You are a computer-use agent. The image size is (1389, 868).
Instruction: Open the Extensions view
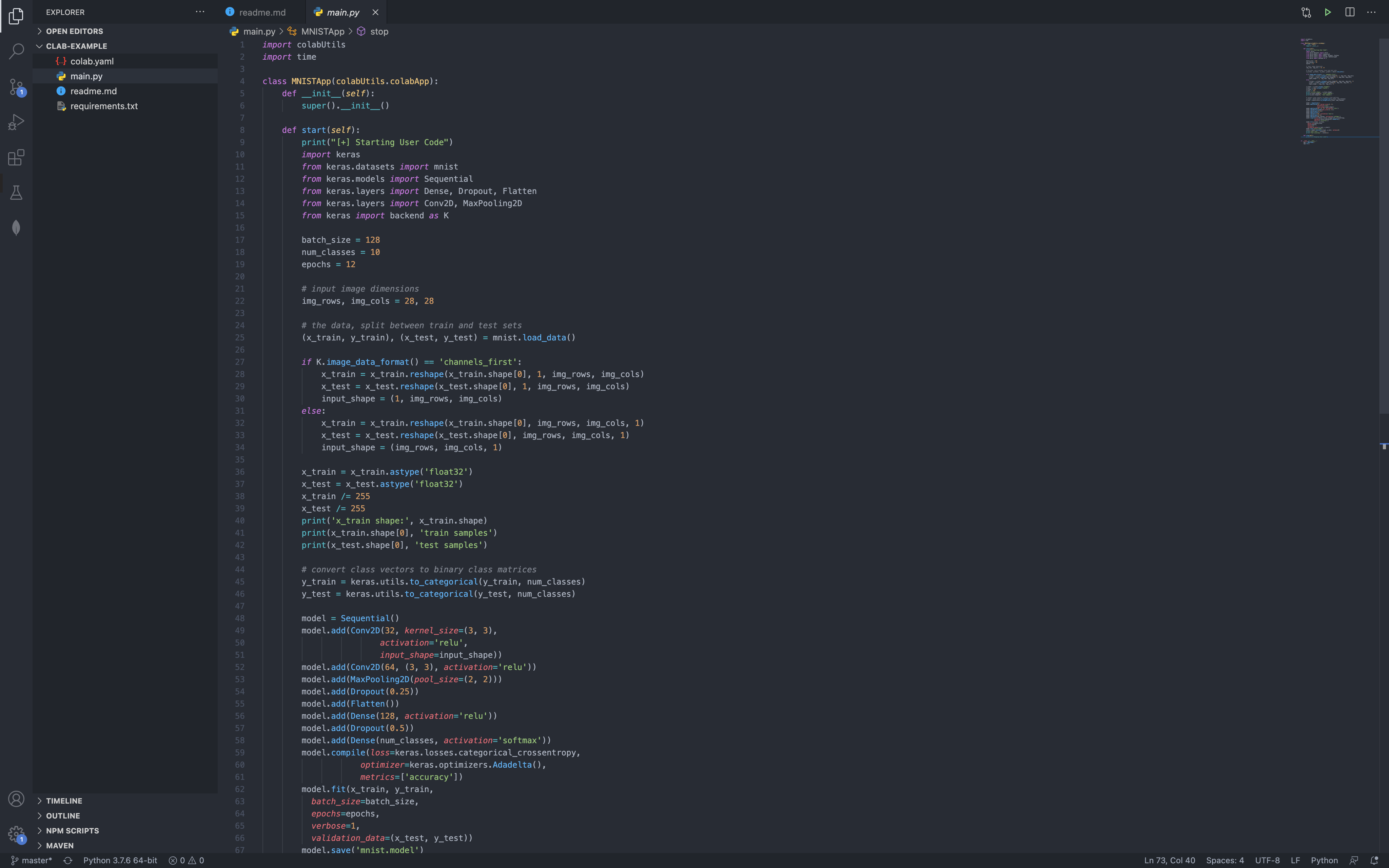coord(16,157)
